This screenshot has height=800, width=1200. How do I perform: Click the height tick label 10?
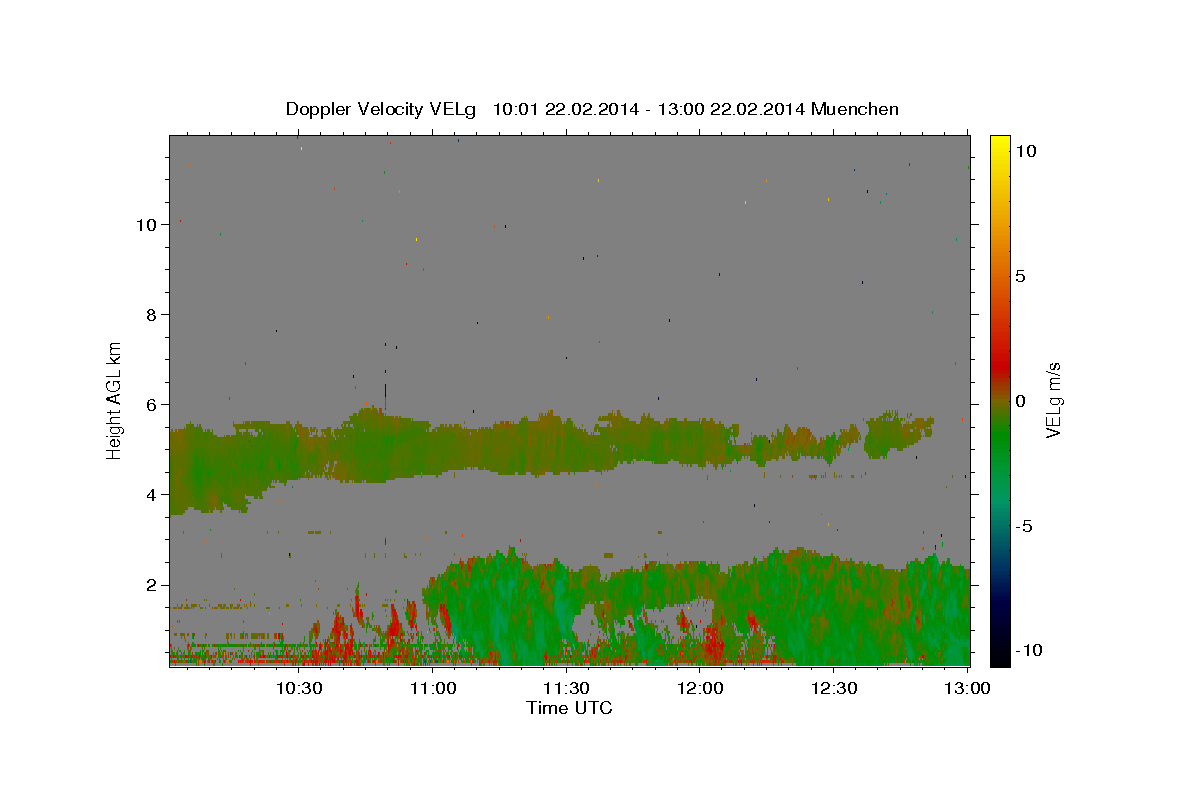pyautogui.click(x=147, y=225)
